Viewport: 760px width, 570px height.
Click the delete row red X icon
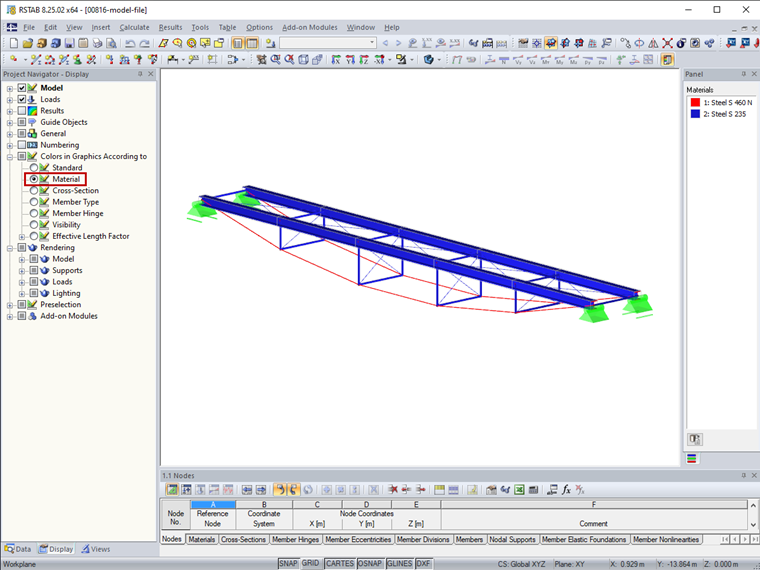(393, 490)
